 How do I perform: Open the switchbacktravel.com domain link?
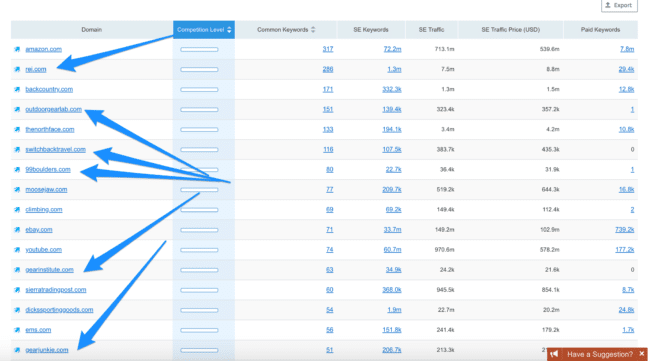(x=56, y=150)
